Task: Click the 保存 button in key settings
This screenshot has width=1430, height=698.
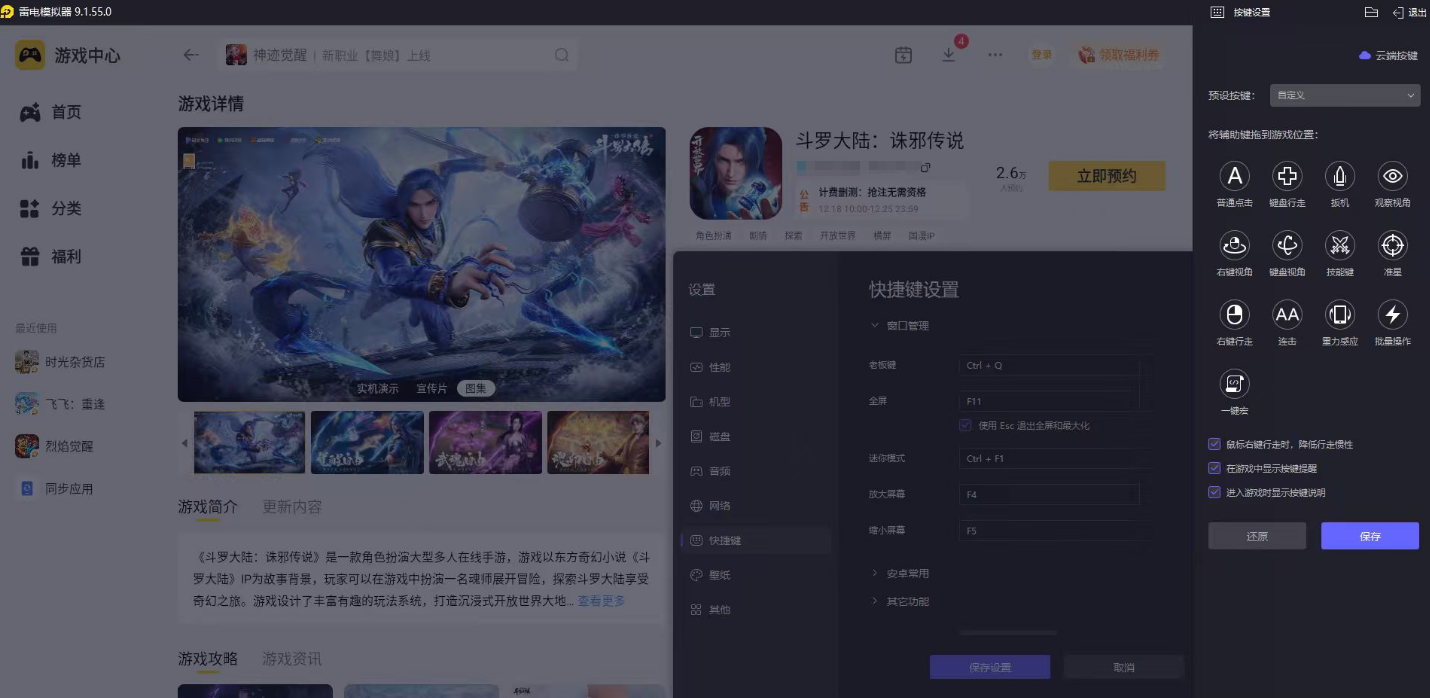Action: click(x=1370, y=536)
